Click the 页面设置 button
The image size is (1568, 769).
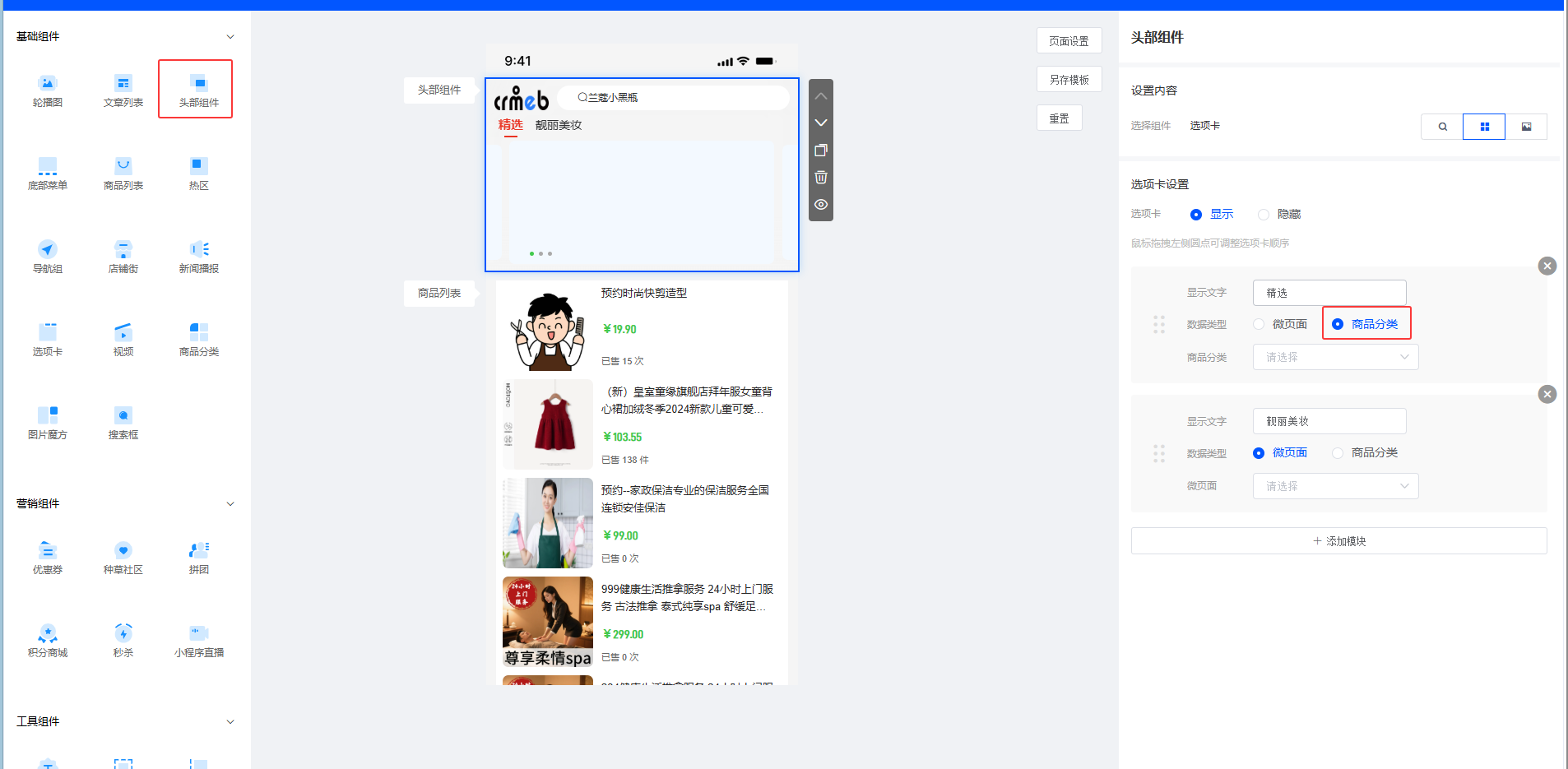coord(1069,41)
